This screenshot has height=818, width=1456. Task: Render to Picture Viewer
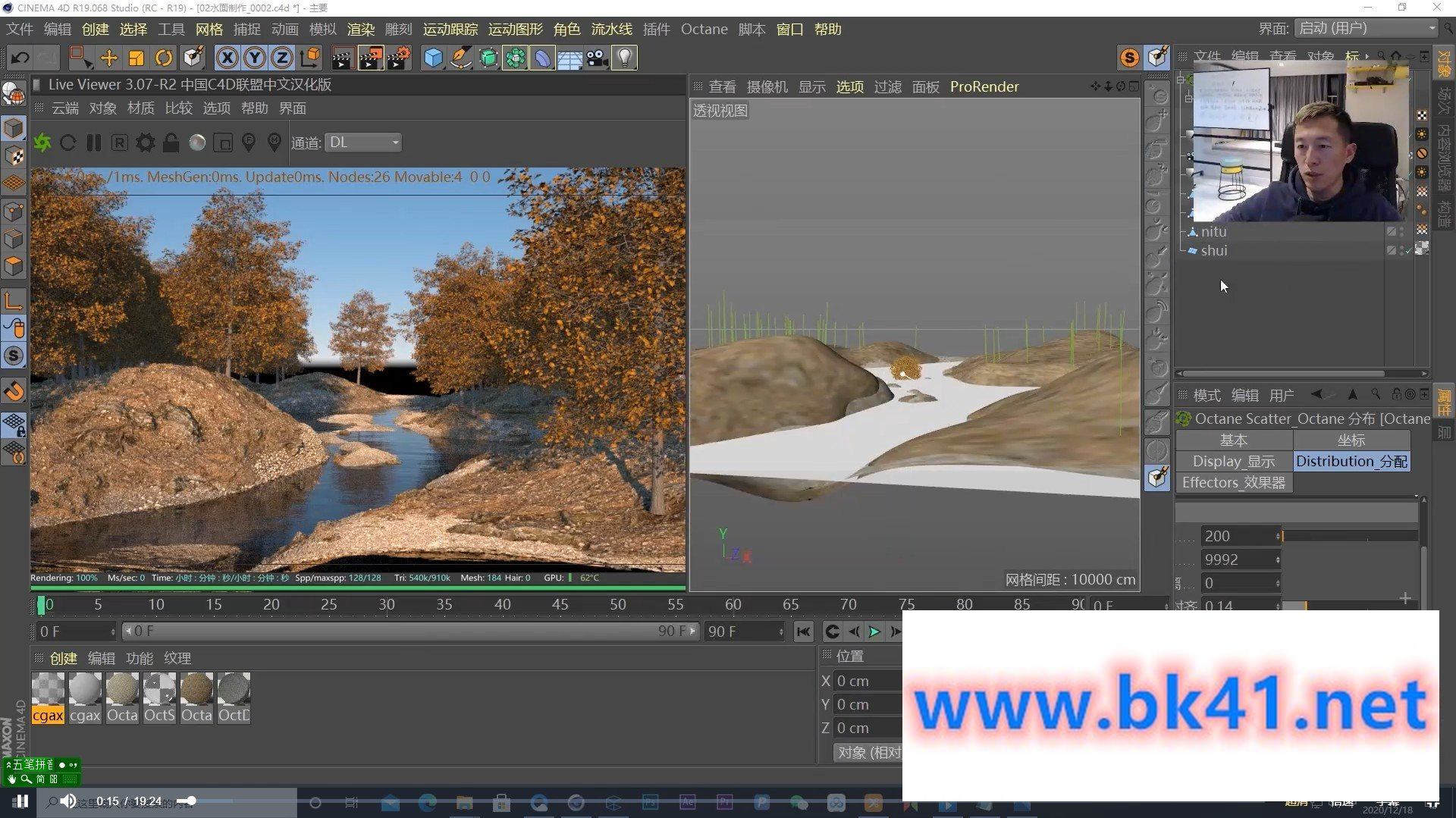click(x=370, y=58)
